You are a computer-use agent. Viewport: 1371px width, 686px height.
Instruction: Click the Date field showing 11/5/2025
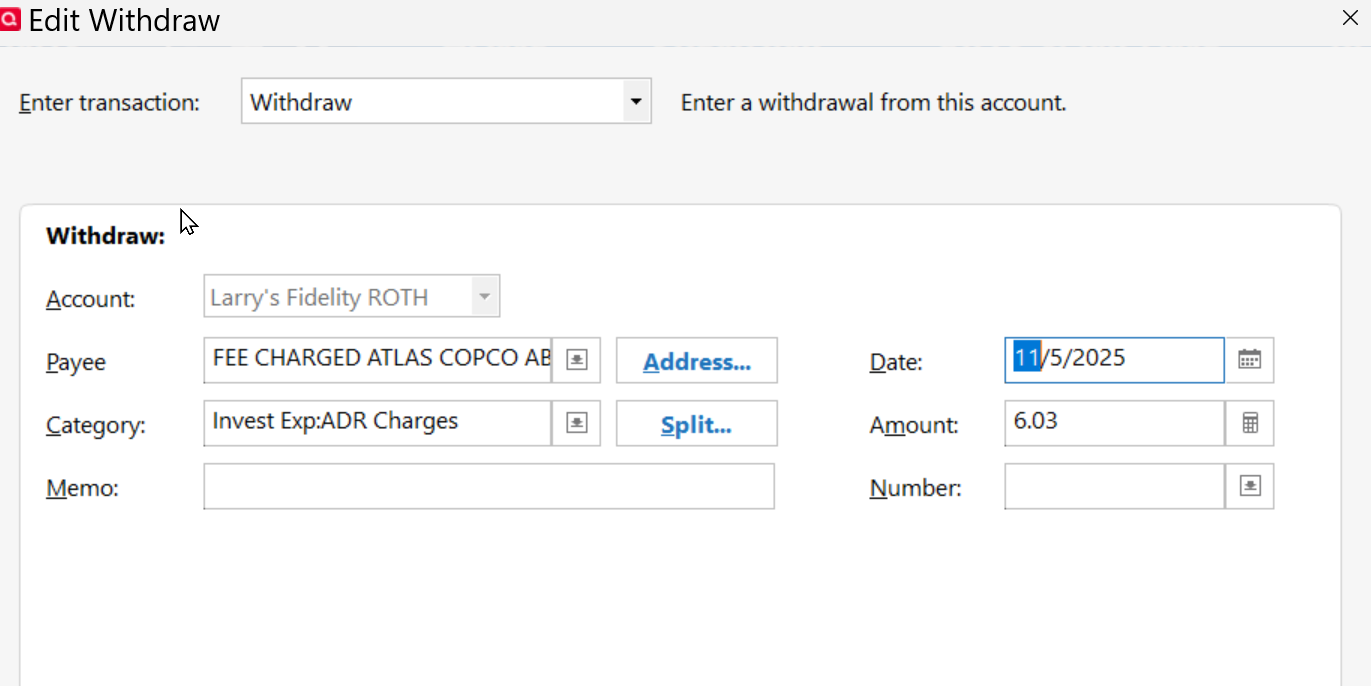point(1115,360)
